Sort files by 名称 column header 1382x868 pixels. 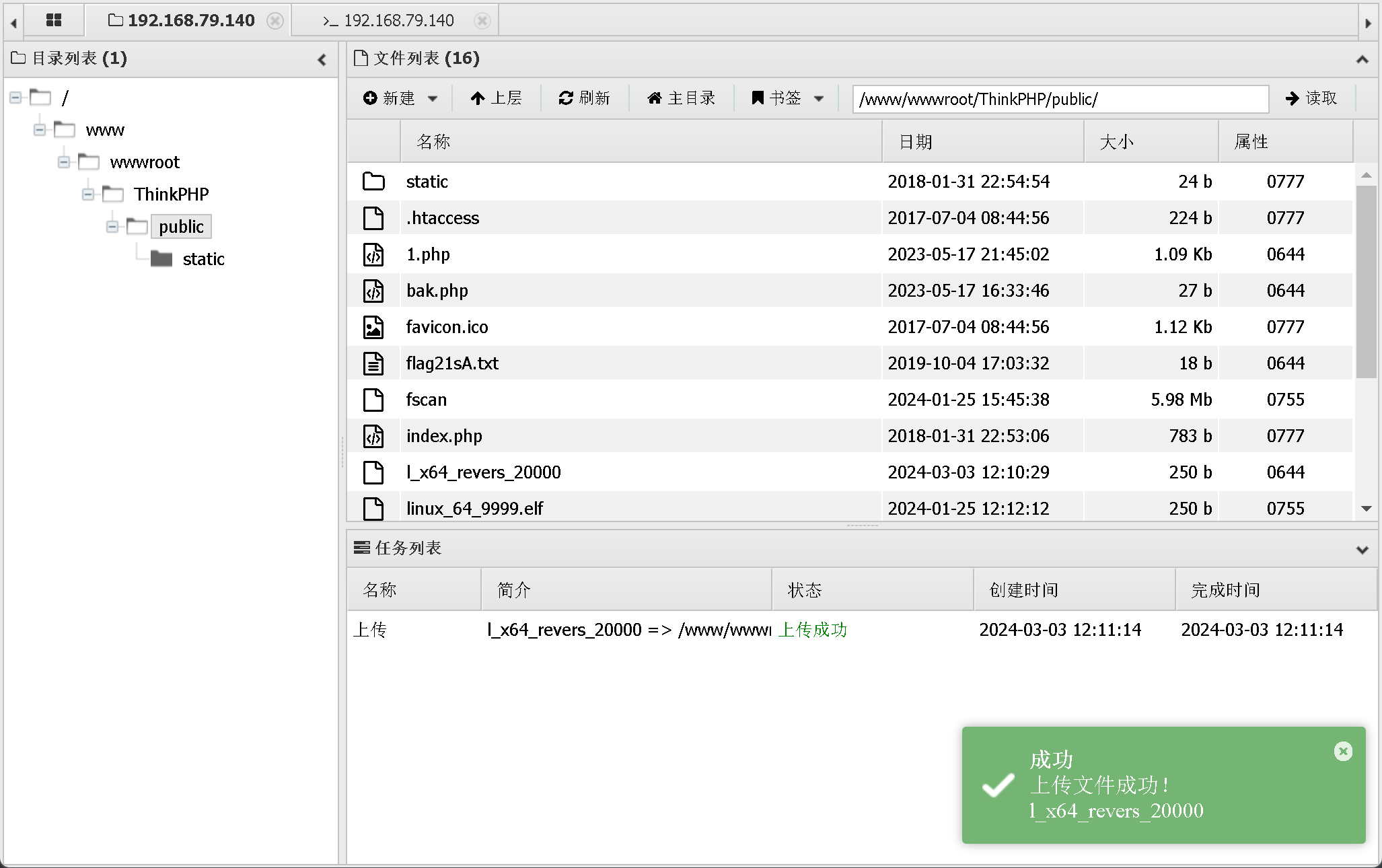pos(641,142)
